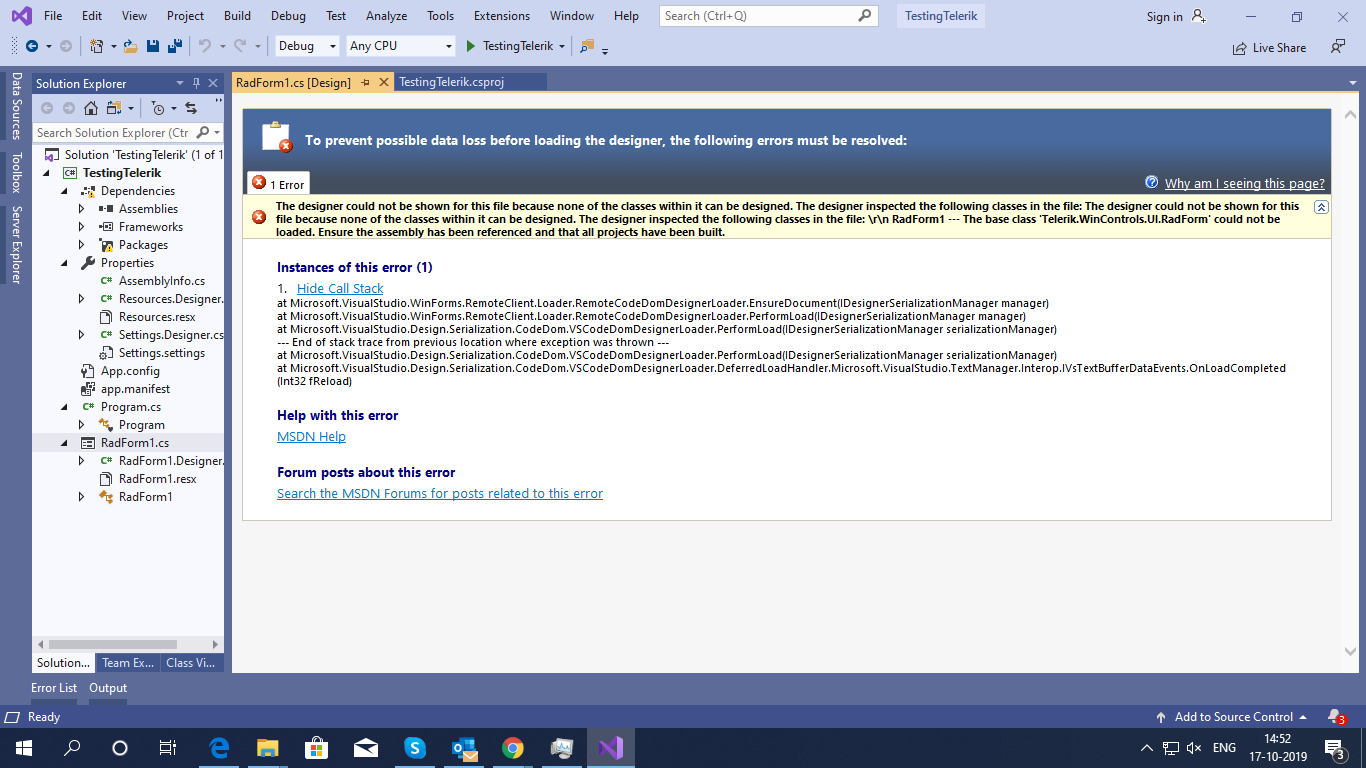Click the account icon next to Sign in
The width and height of the screenshot is (1366, 768).
[1200, 16]
